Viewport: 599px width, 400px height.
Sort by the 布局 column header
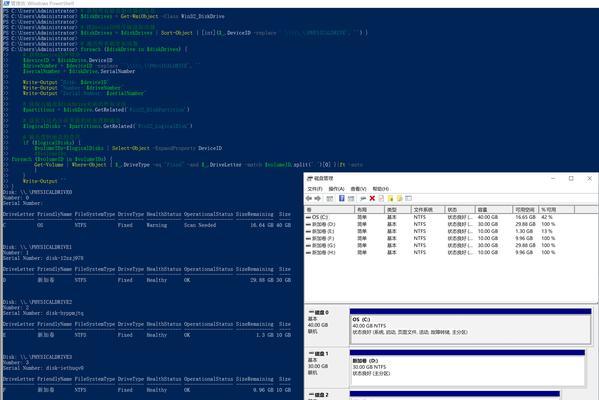[369, 210]
